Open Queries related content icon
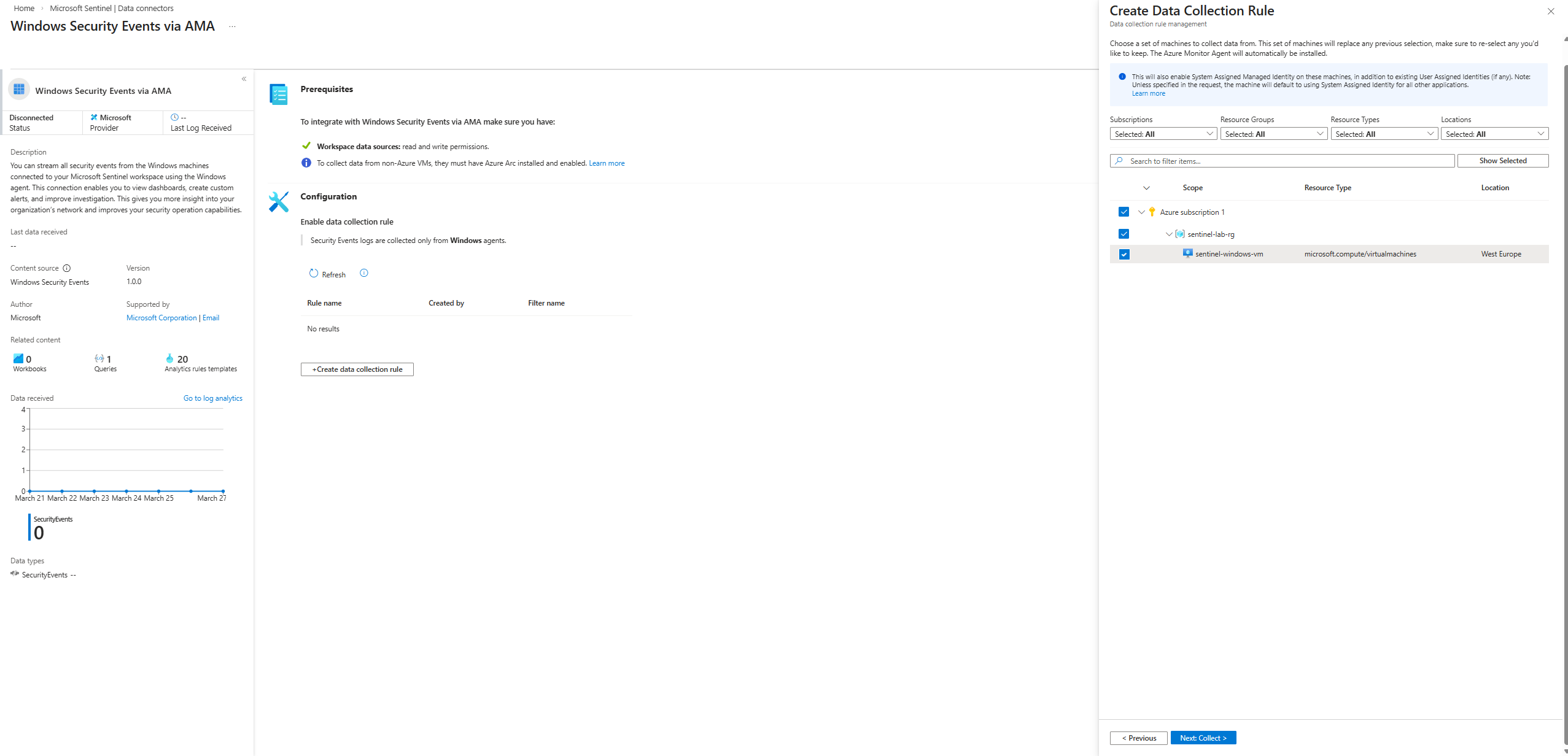This screenshot has height=756, width=1568. [99, 358]
